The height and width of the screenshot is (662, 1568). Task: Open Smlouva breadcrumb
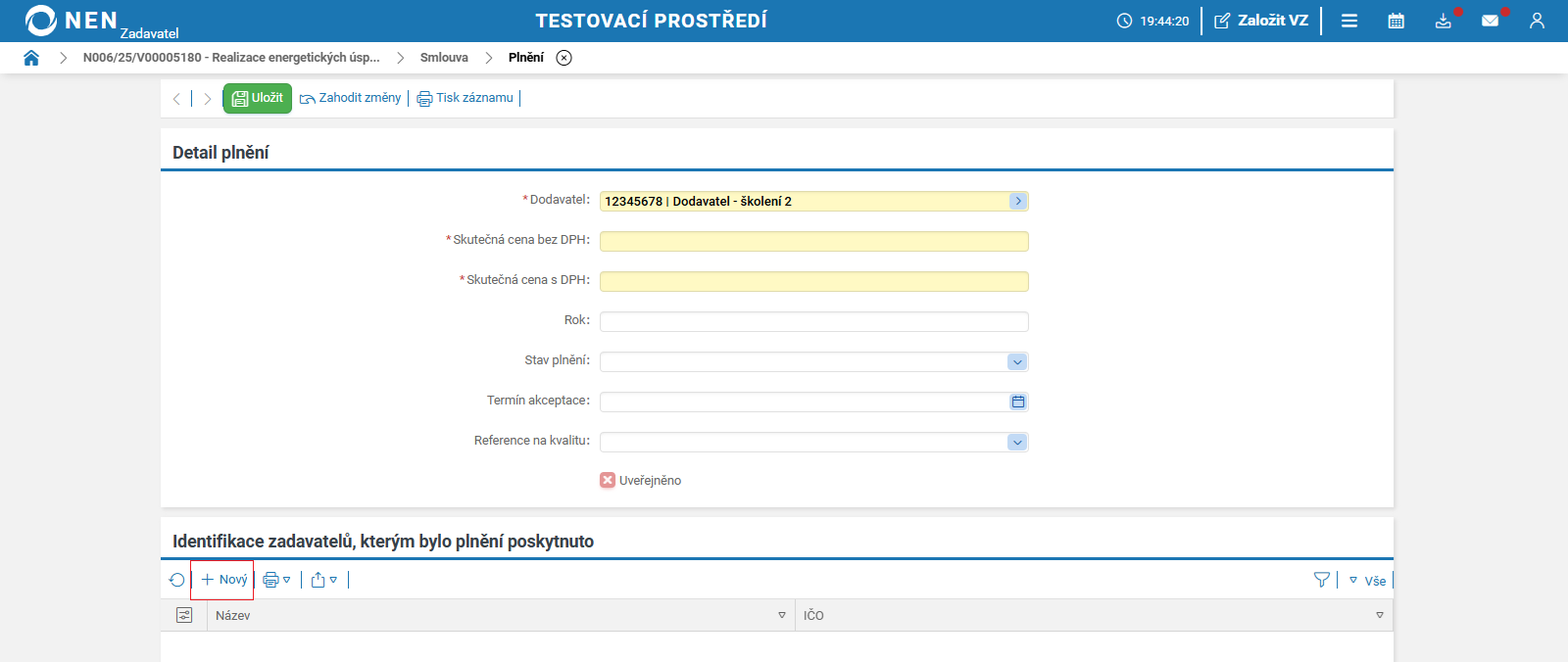click(444, 58)
